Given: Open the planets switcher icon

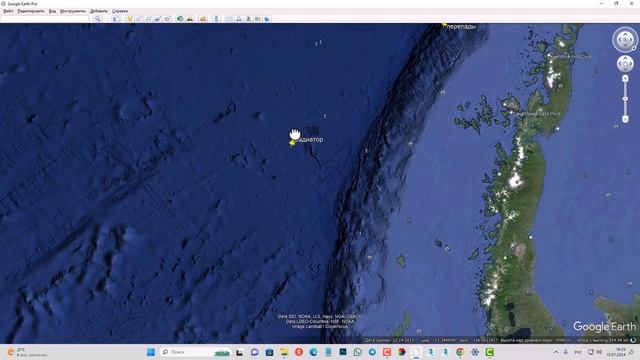Looking at the screenshot, I should (203, 19).
